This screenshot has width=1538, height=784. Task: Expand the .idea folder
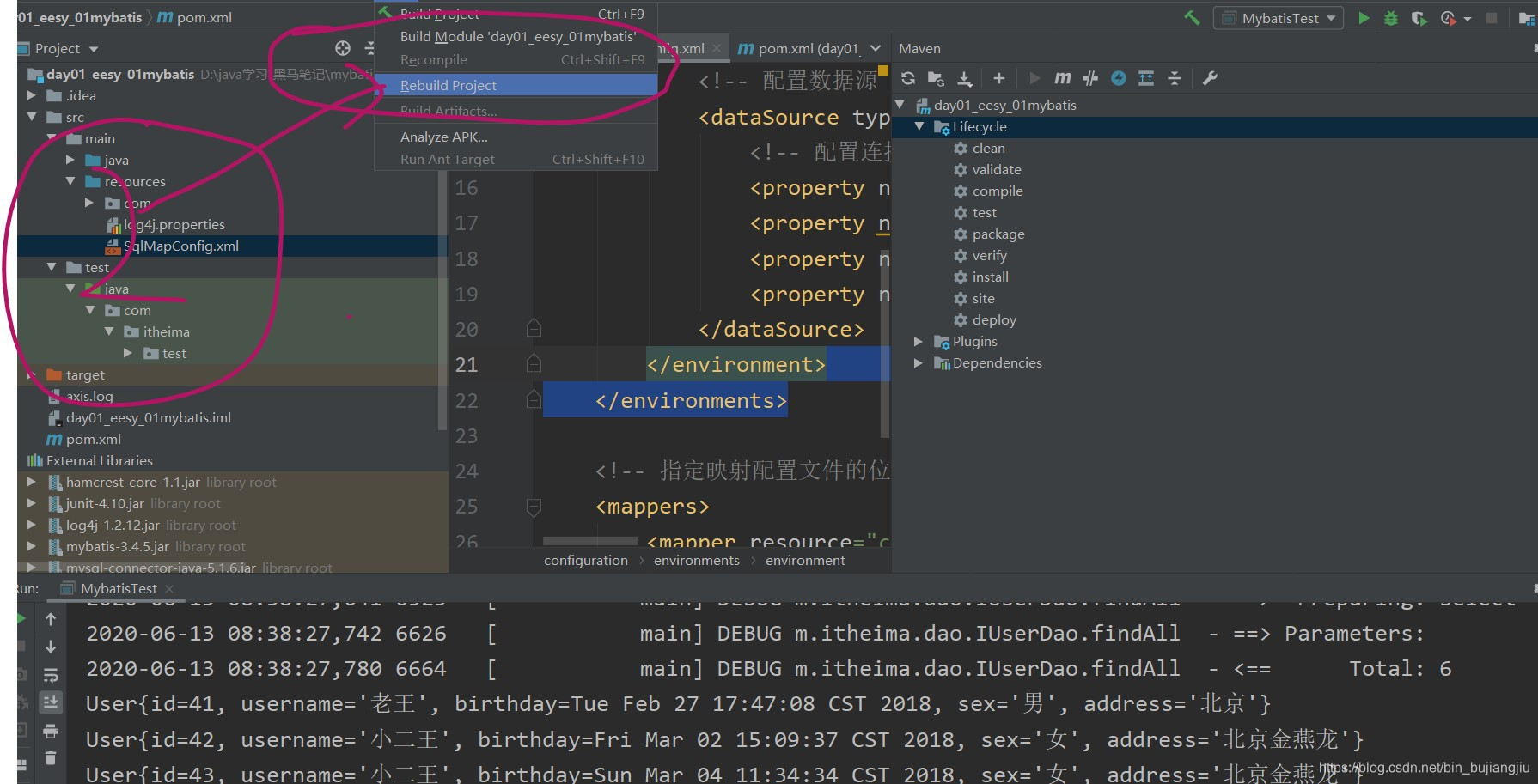32,95
